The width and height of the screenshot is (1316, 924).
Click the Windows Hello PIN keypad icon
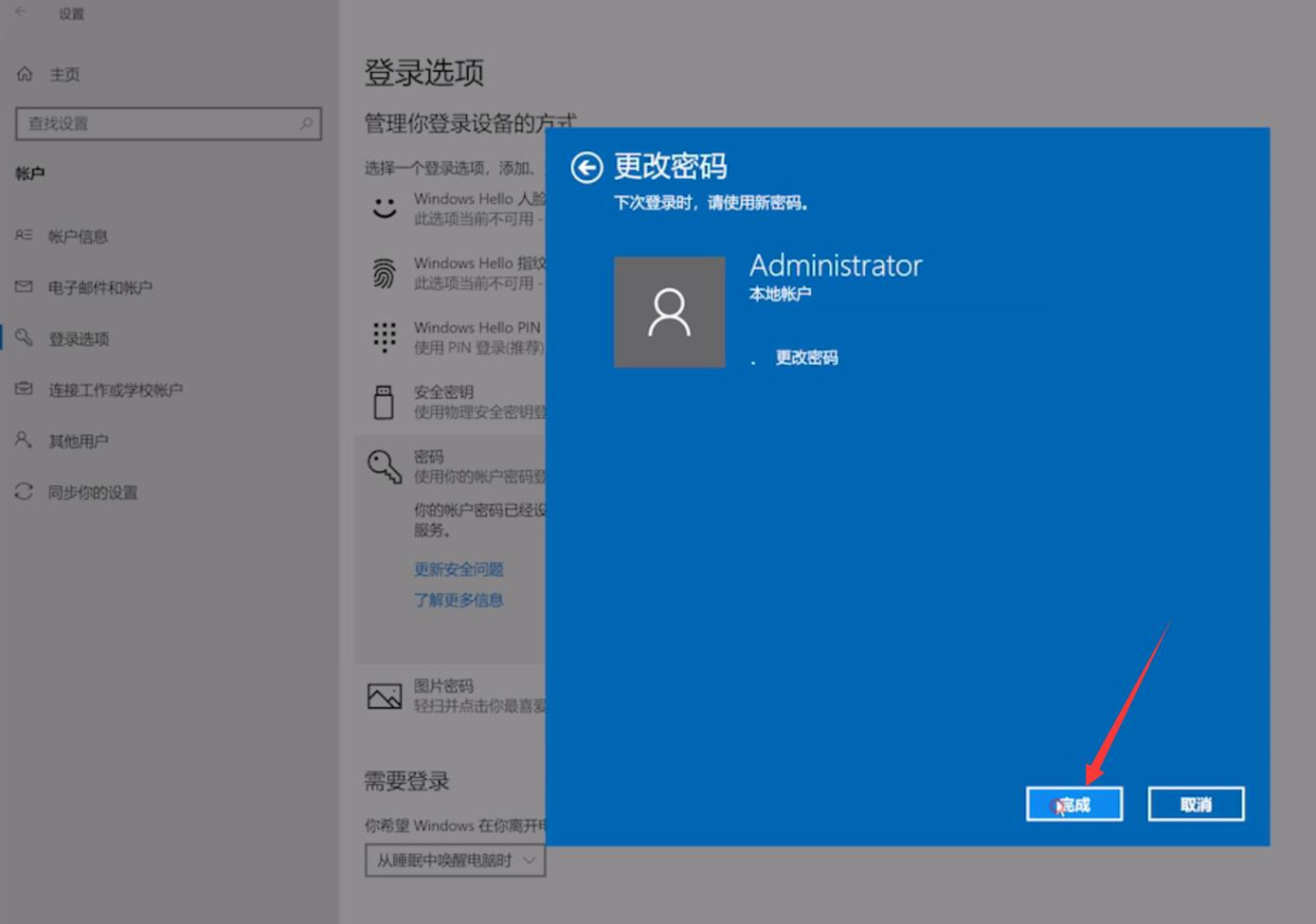tap(384, 336)
